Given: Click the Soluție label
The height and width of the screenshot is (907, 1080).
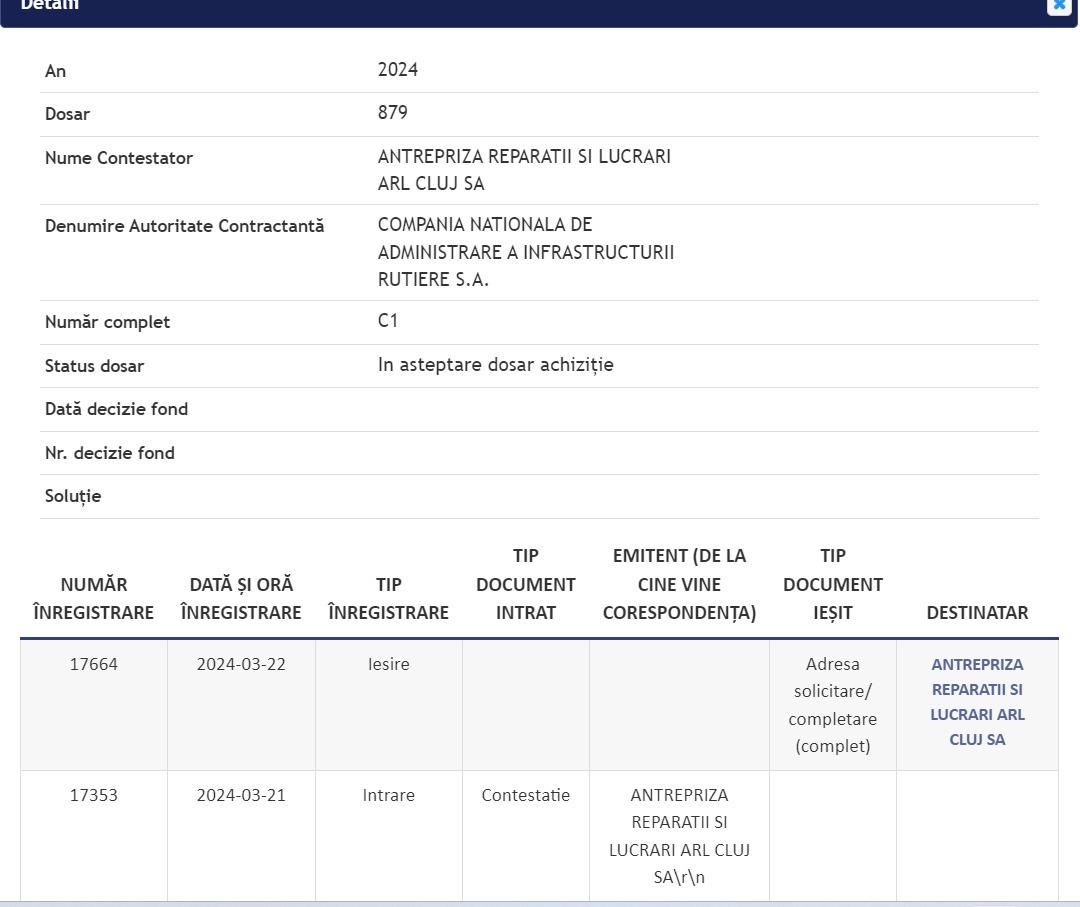Looking at the screenshot, I should (x=73, y=496).
